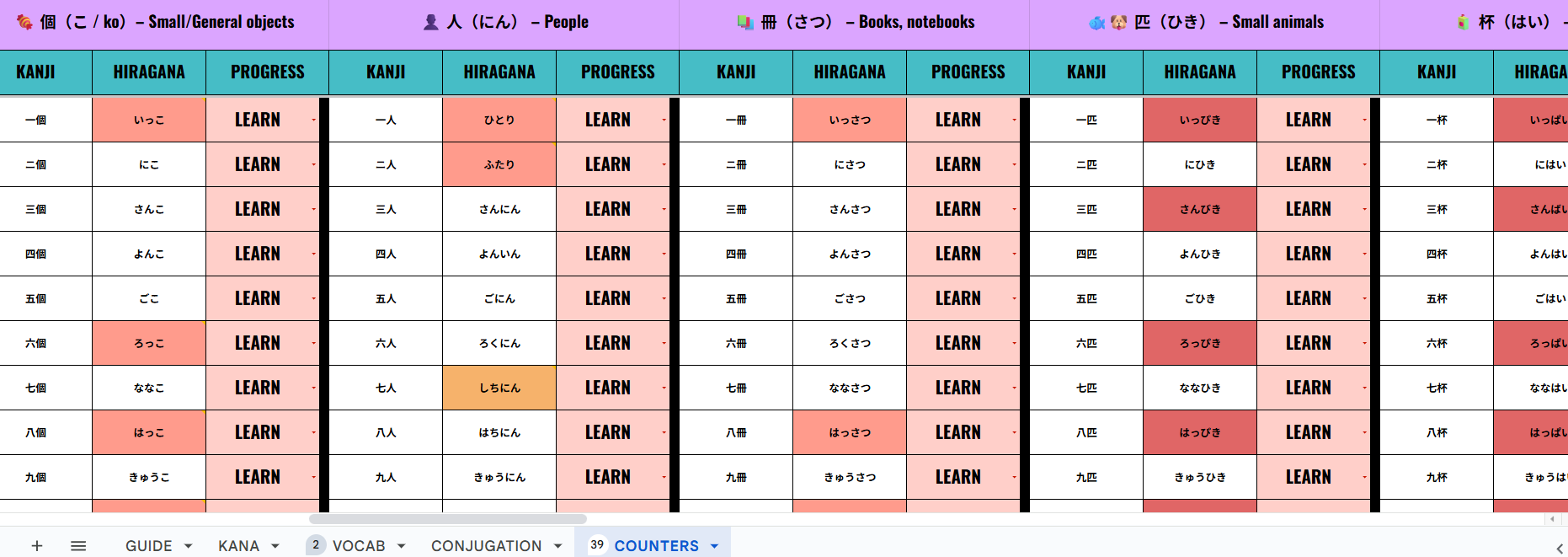Click the comment count badge on VOCAB tab

pos(316,545)
